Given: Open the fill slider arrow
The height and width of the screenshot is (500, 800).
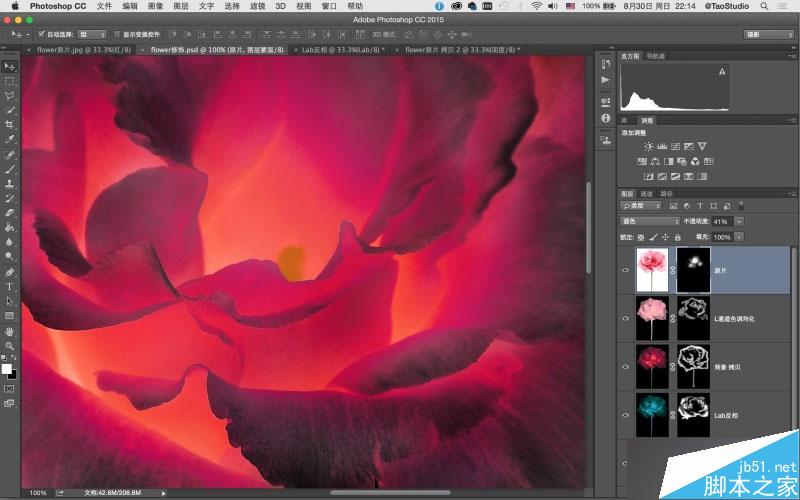Looking at the screenshot, I should [x=739, y=237].
